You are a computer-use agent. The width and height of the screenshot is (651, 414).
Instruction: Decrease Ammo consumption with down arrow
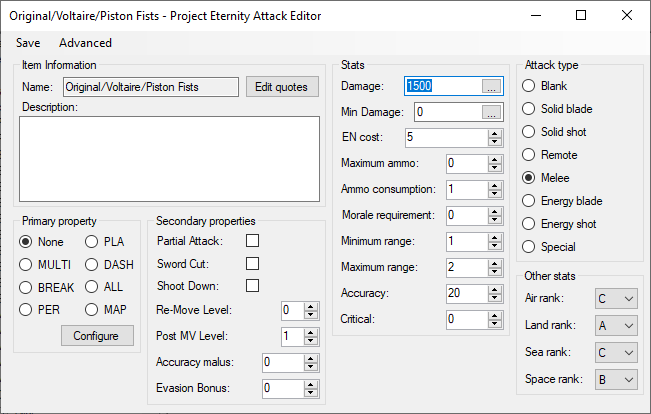[x=494, y=194]
